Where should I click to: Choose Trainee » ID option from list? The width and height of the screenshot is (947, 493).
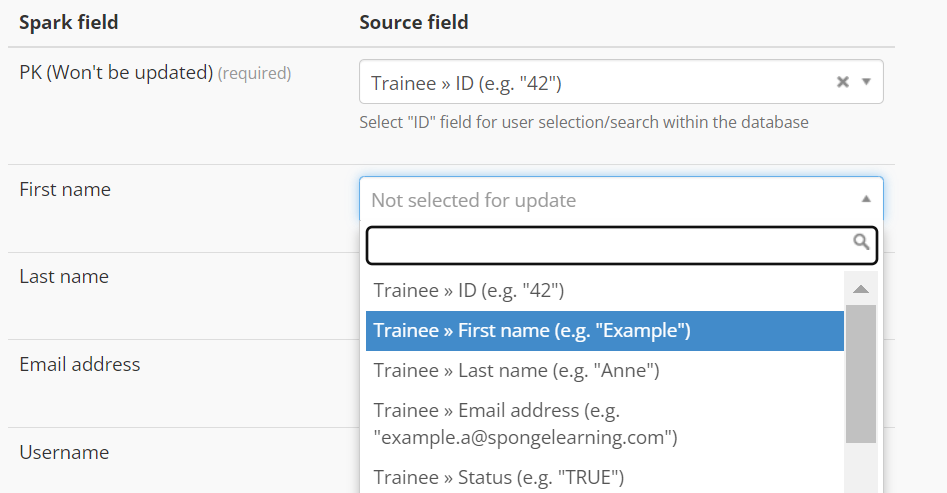[605, 291]
